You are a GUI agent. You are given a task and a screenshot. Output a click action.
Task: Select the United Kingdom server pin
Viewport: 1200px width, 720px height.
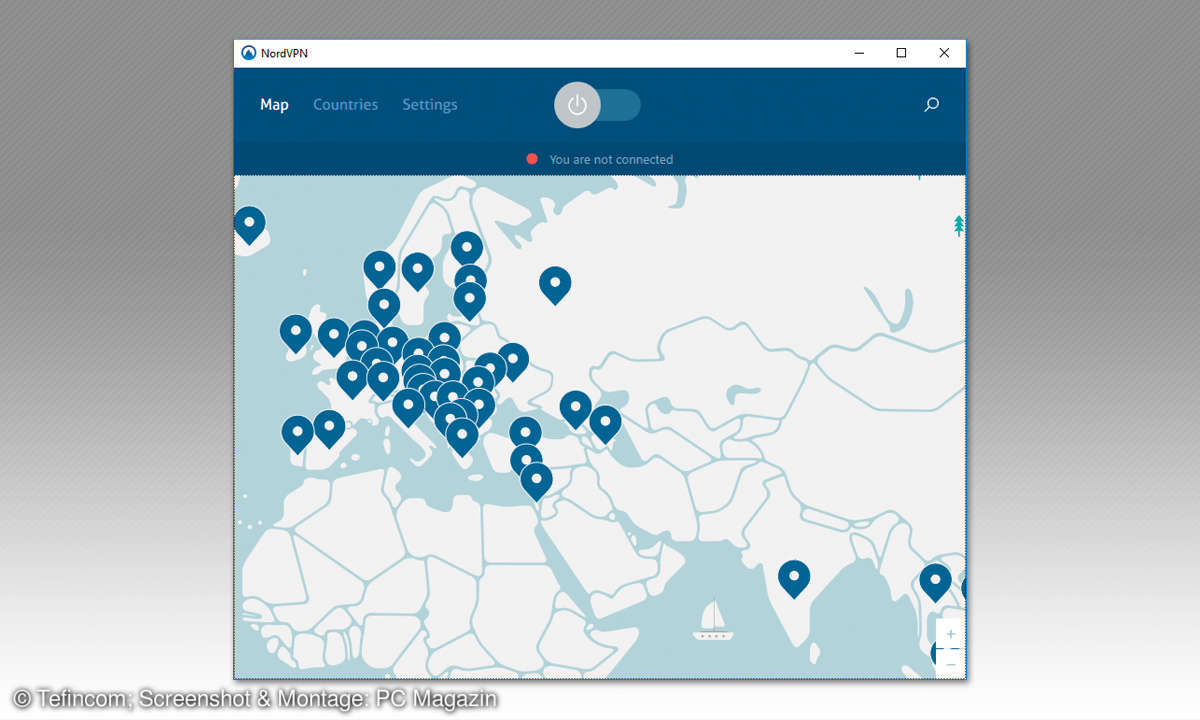point(333,337)
